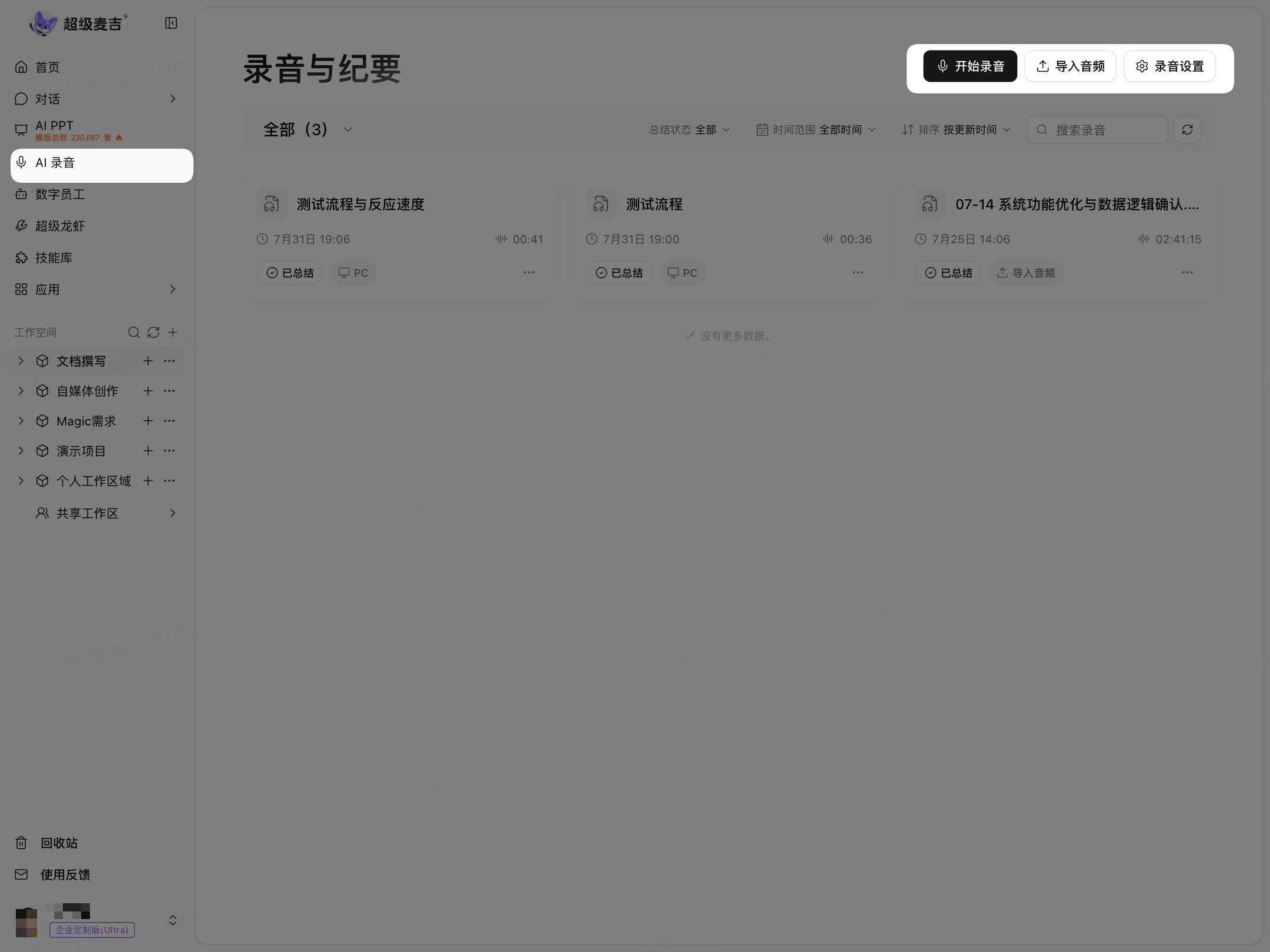Open more options on 测试流程 card
The width and height of the screenshot is (1270, 952).
pyautogui.click(x=858, y=273)
